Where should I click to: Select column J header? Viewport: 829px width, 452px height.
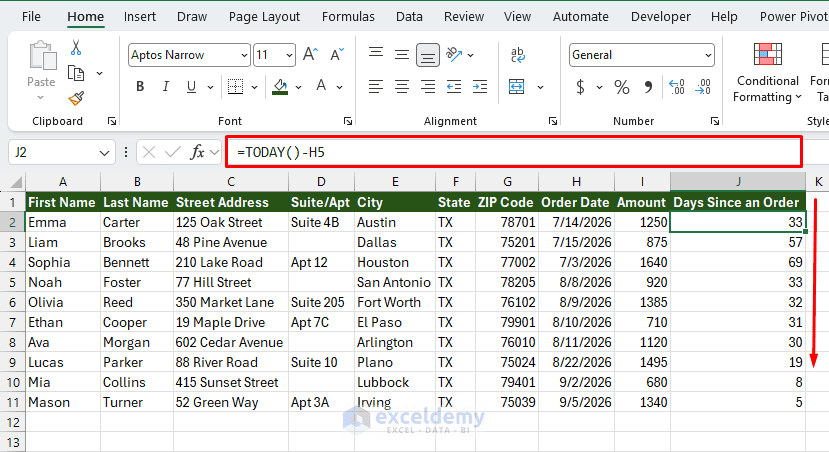738,182
